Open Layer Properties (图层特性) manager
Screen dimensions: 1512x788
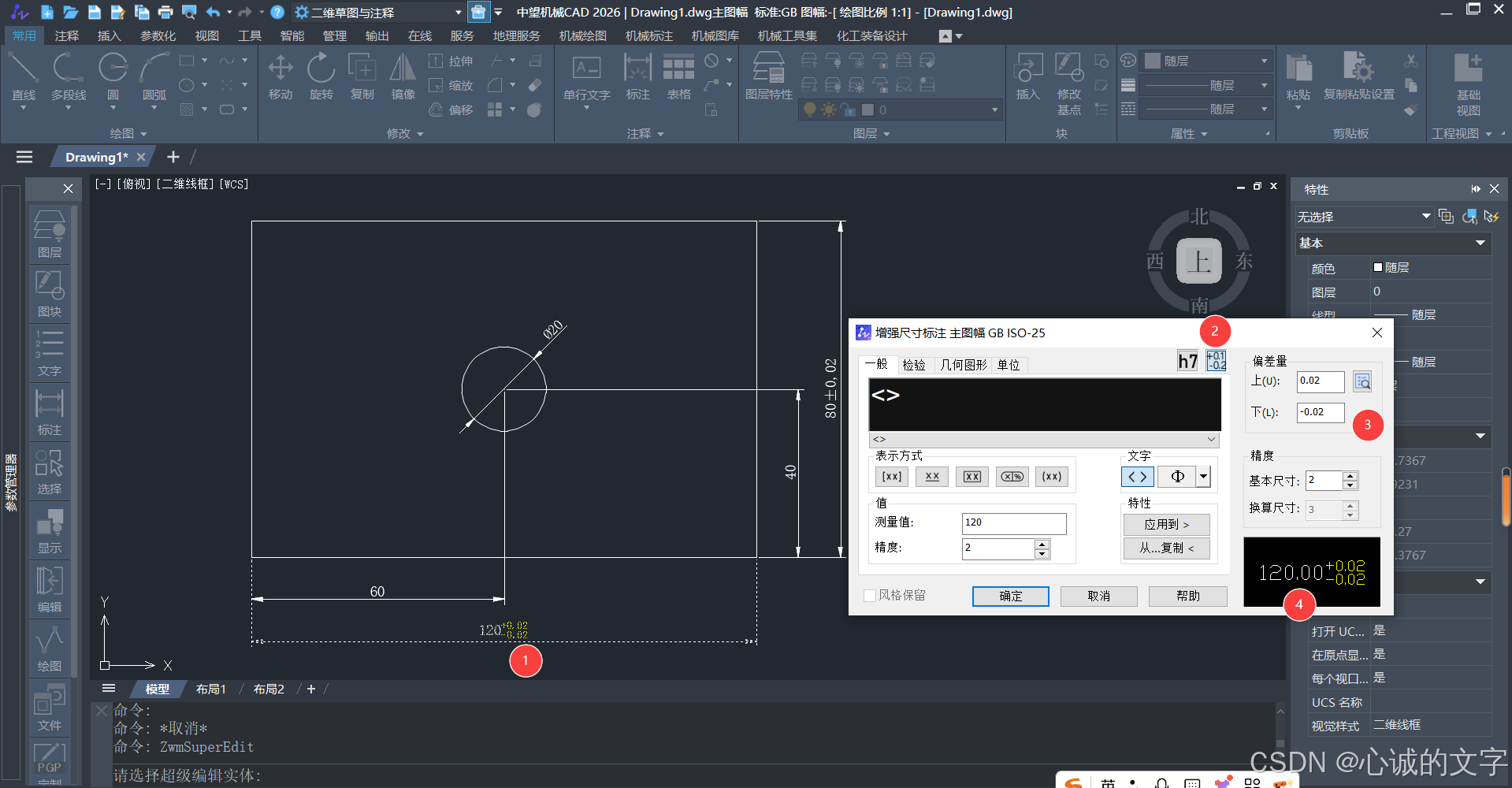pos(769,76)
